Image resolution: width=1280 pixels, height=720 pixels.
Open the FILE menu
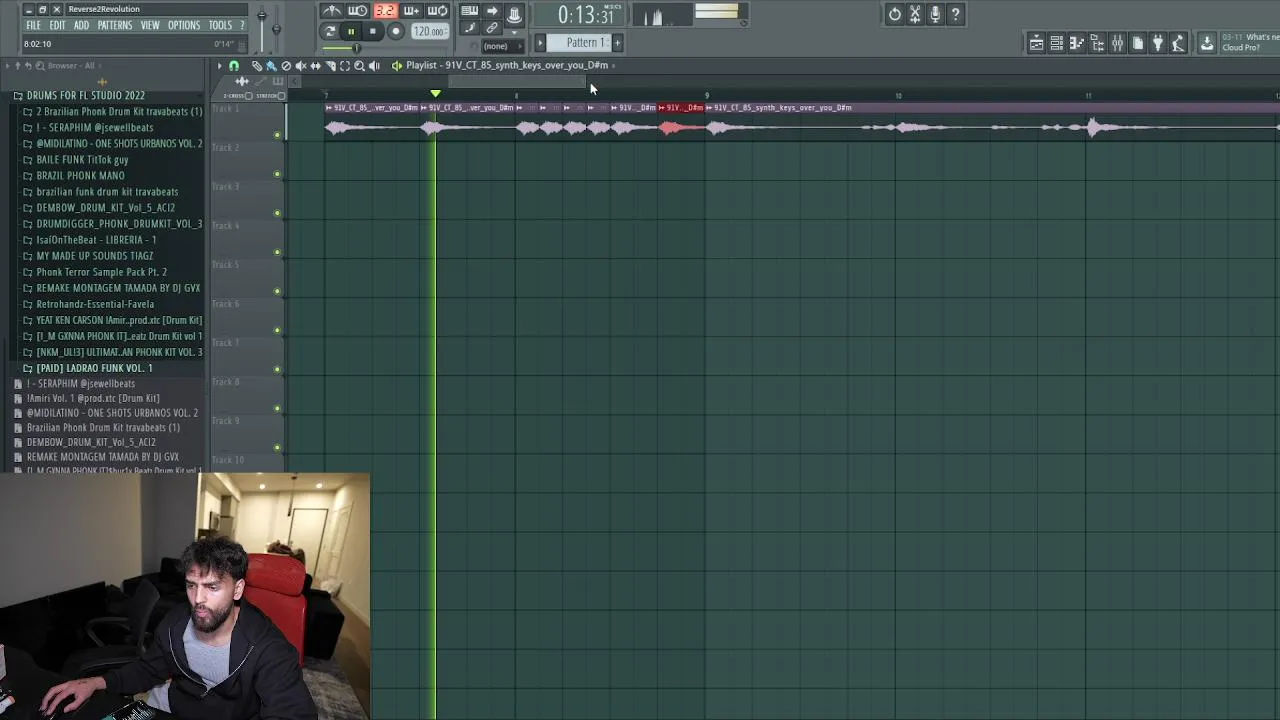click(x=33, y=25)
